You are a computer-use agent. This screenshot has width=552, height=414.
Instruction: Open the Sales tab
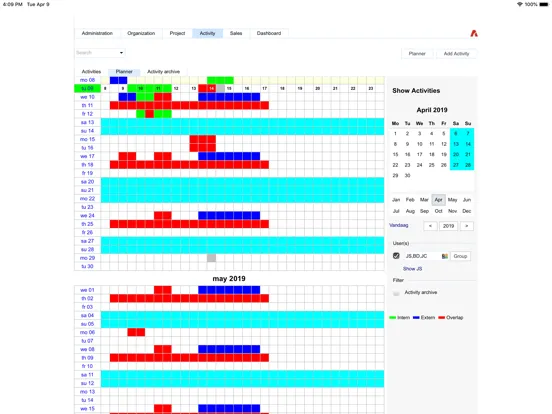[x=236, y=33]
